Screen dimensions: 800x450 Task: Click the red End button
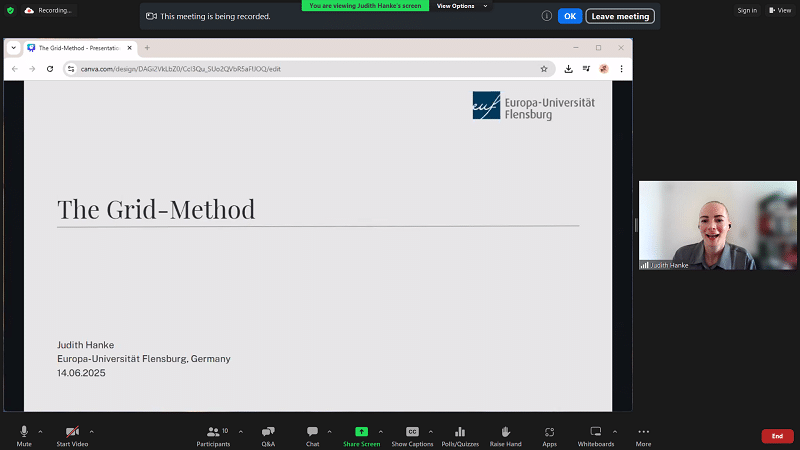tap(777, 436)
